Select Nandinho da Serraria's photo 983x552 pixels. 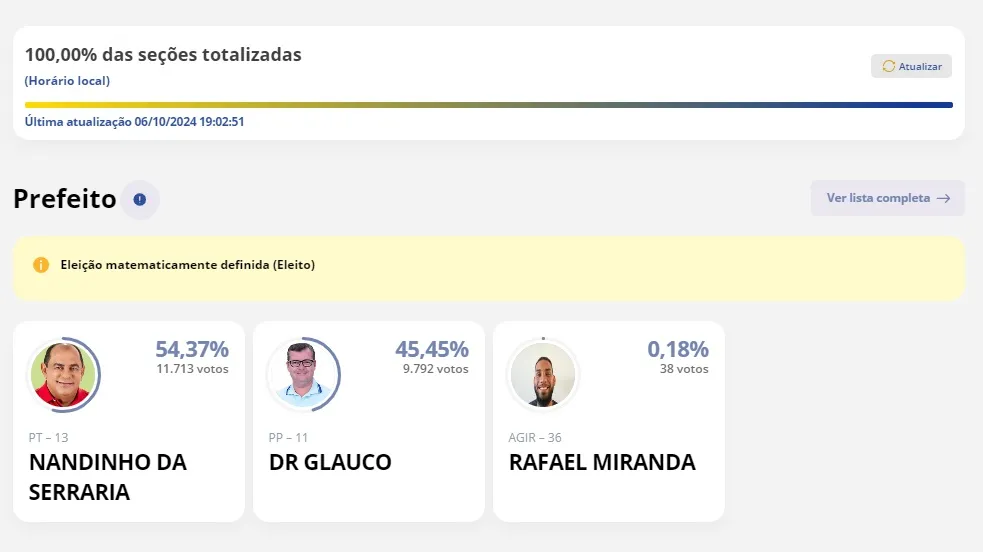click(x=63, y=375)
